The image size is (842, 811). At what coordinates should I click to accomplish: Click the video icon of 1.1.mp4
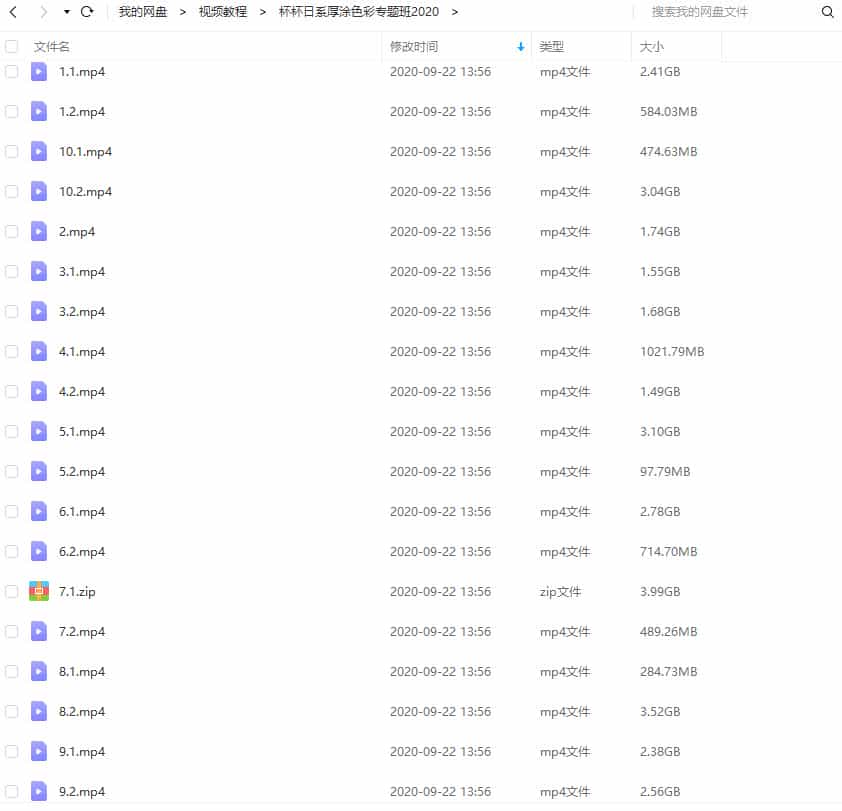[x=39, y=71]
